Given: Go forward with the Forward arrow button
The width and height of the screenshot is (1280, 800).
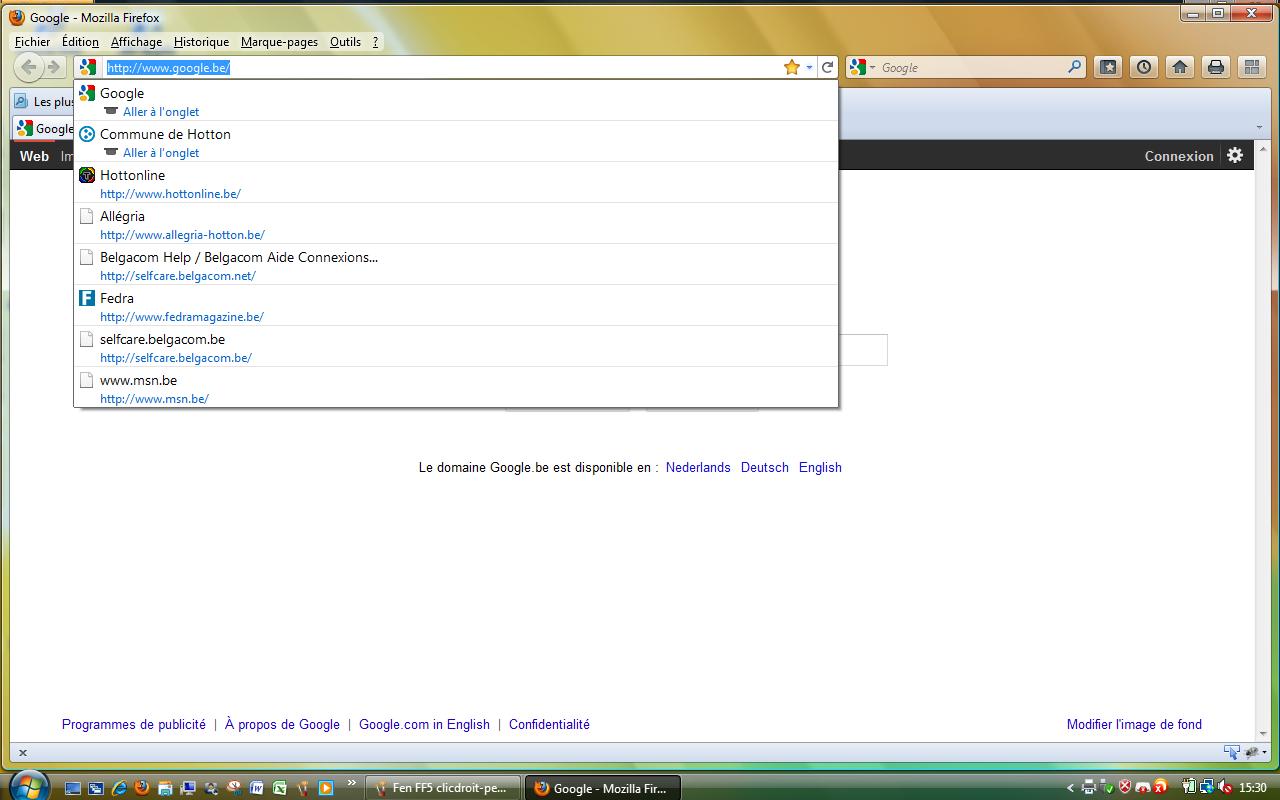Looking at the screenshot, I should 54,67.
